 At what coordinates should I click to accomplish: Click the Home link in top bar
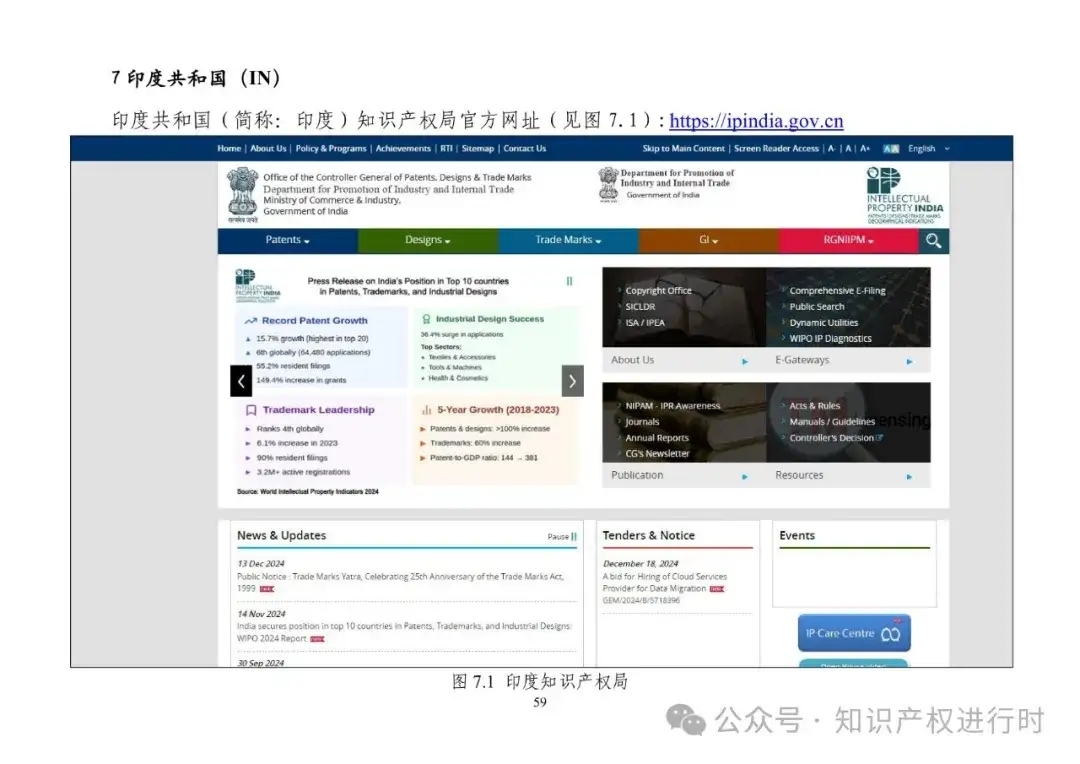pos(229,148)
